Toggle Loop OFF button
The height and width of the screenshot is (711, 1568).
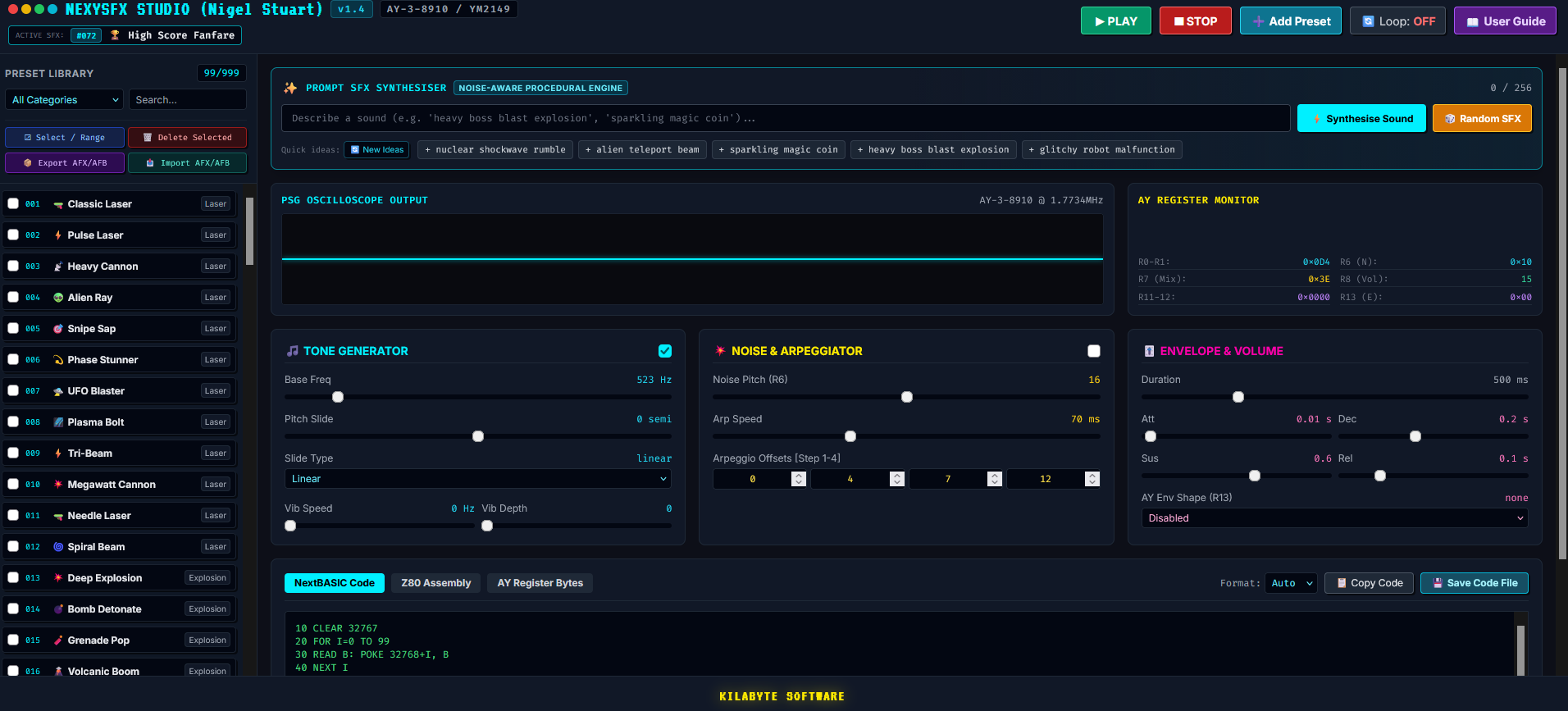1398,21
